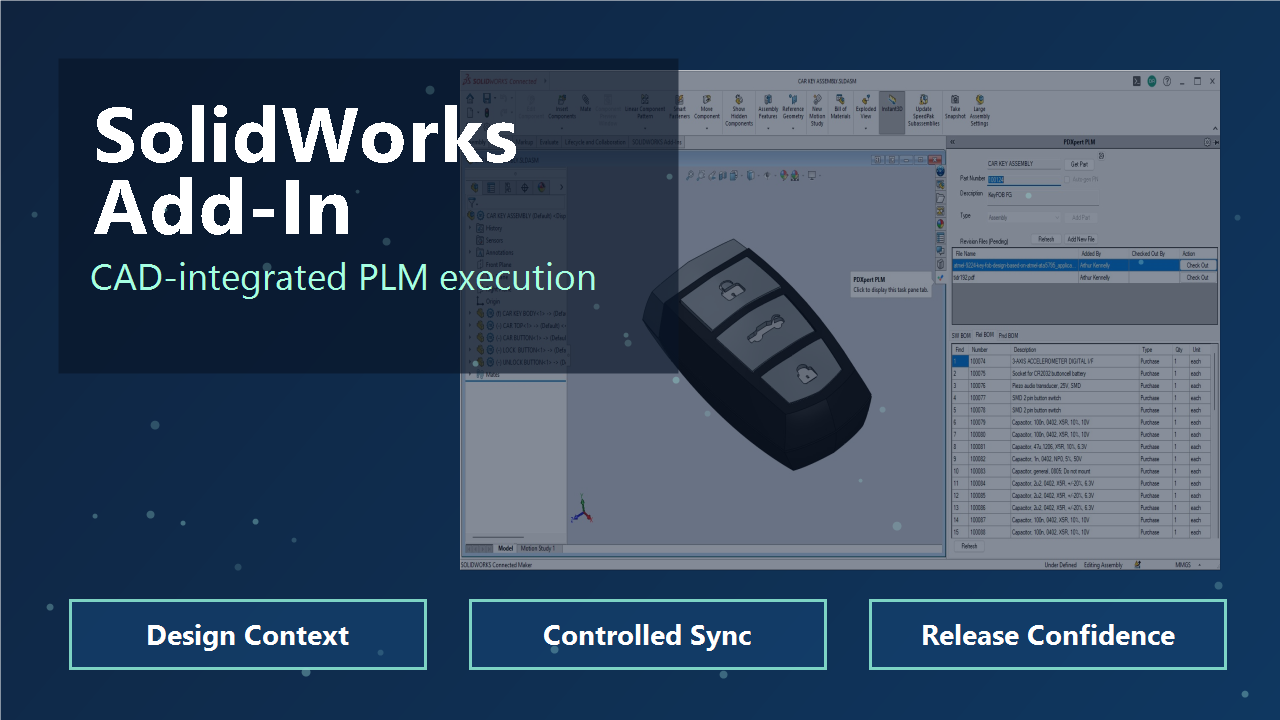Viewport: 1280px width, 720px height.
Task: Click the Part Number input field
Action: pos(1024,179)
